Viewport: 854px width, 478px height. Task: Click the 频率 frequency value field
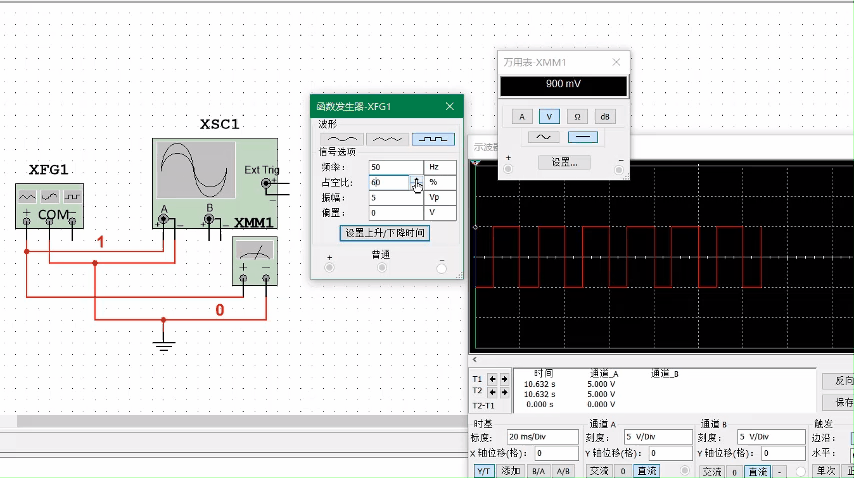396,167
